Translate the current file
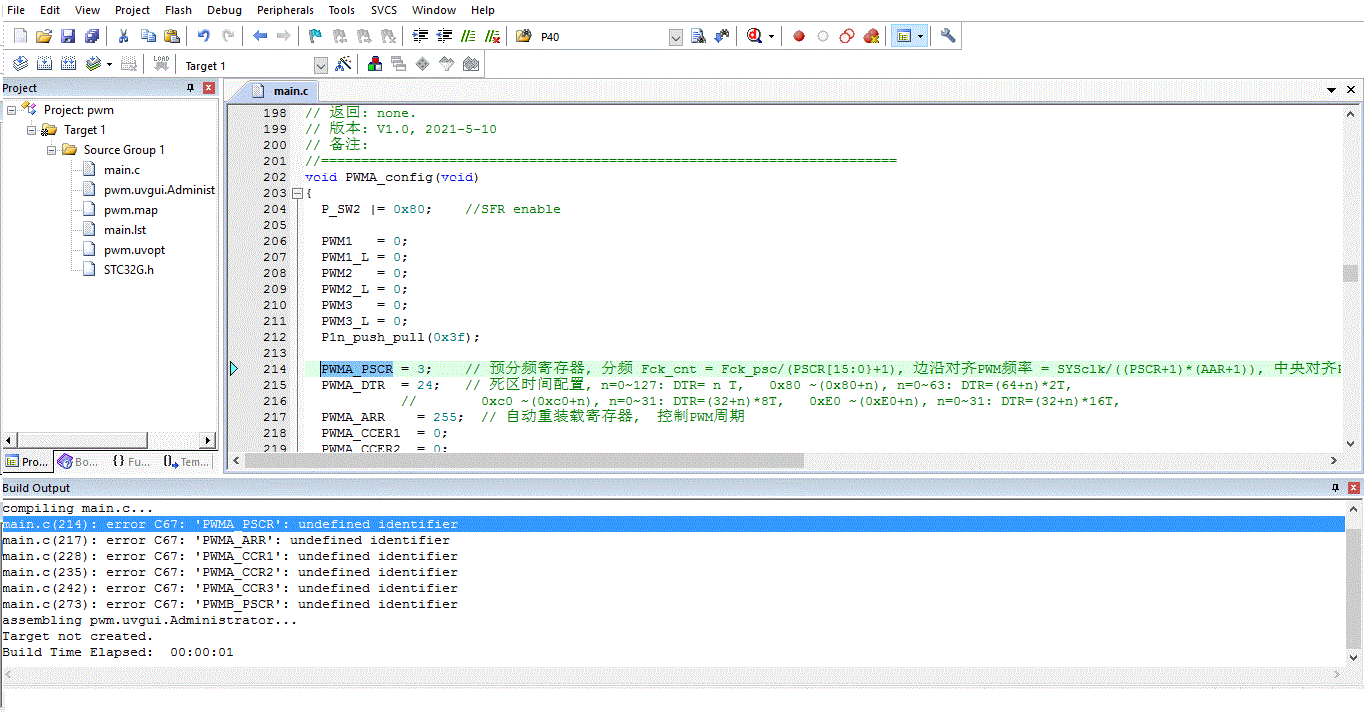Viewport: 1370px width, 712px height. pyautogui.click(x=20, y=64)
